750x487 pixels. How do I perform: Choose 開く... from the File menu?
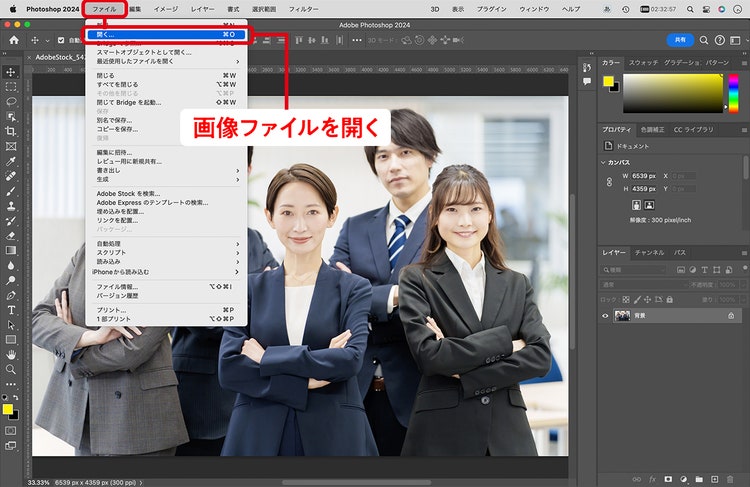click(166, 34)
